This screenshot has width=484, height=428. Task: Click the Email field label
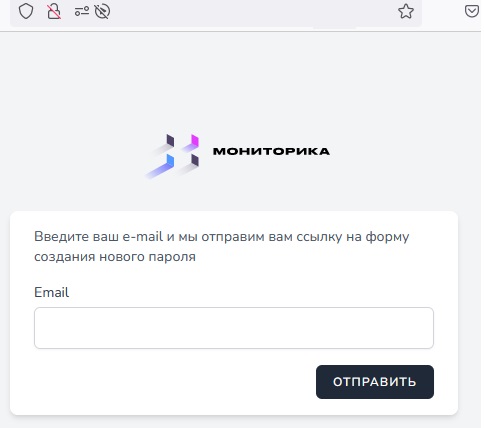52,292
